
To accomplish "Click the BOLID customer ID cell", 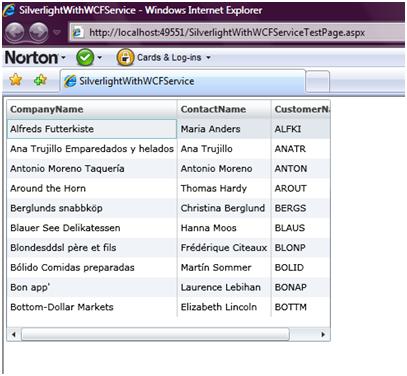I will [301, 267].
